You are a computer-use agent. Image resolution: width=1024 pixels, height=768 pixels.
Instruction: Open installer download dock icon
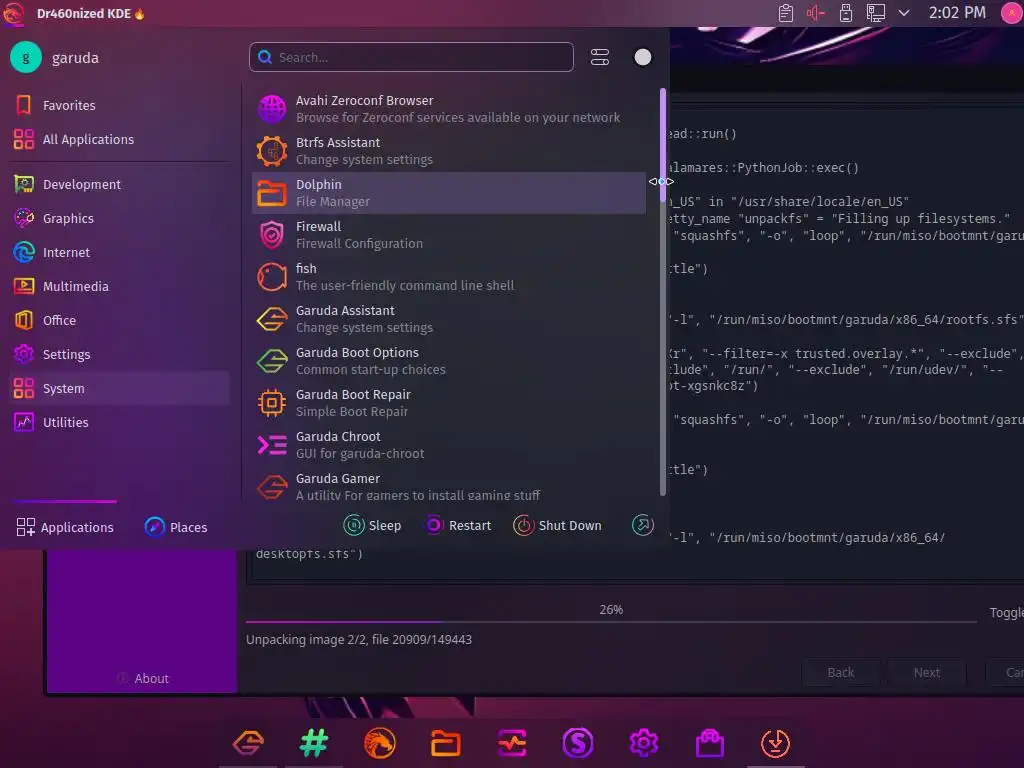(x=776, y=743)
